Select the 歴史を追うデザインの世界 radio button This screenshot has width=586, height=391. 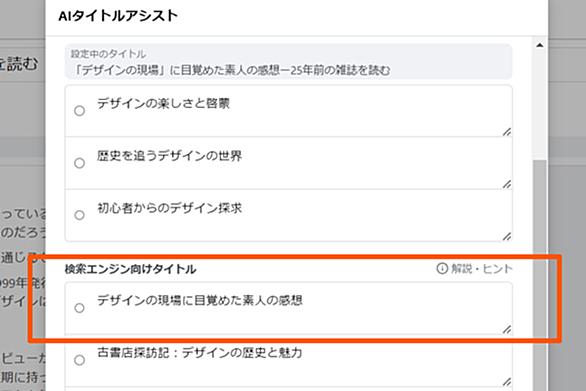tap(79, 163)
